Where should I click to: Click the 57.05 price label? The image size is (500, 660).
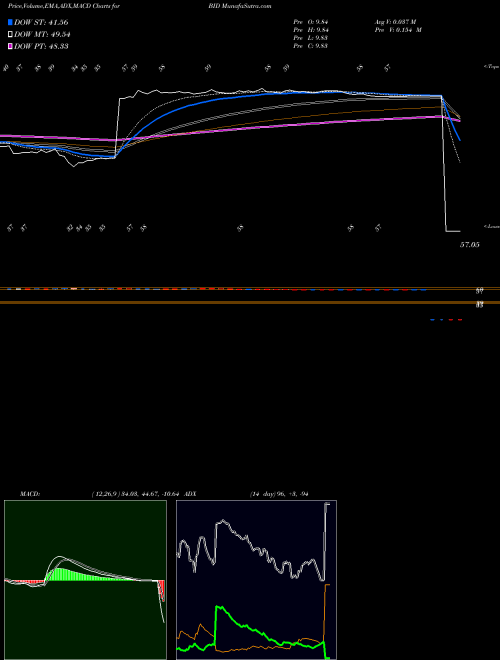(469, 245)
